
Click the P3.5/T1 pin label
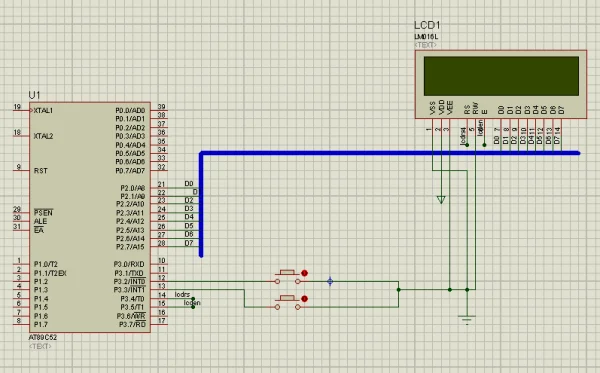pyautogui.click(x=133, y=307)
